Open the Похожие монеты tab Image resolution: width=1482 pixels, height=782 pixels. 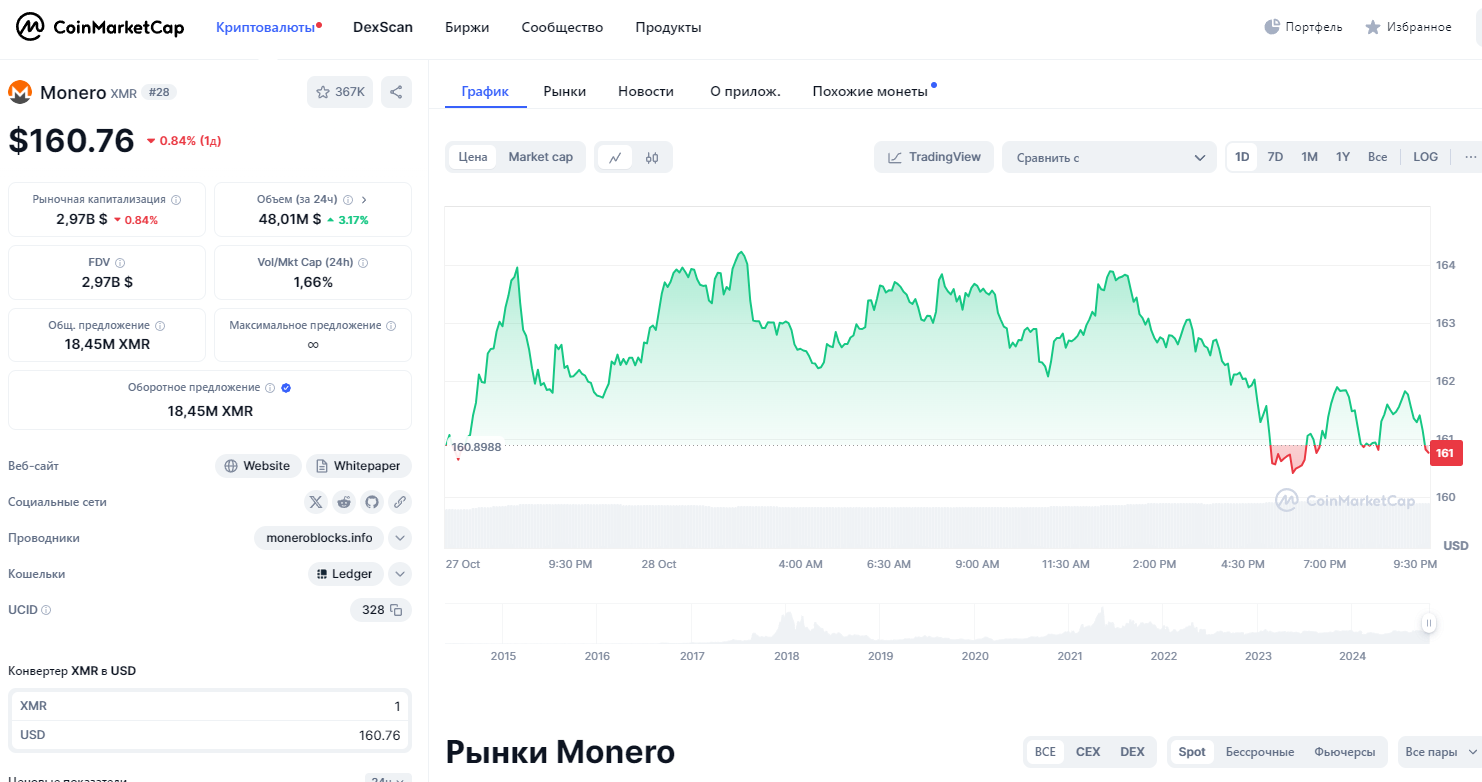pos(871,91)
